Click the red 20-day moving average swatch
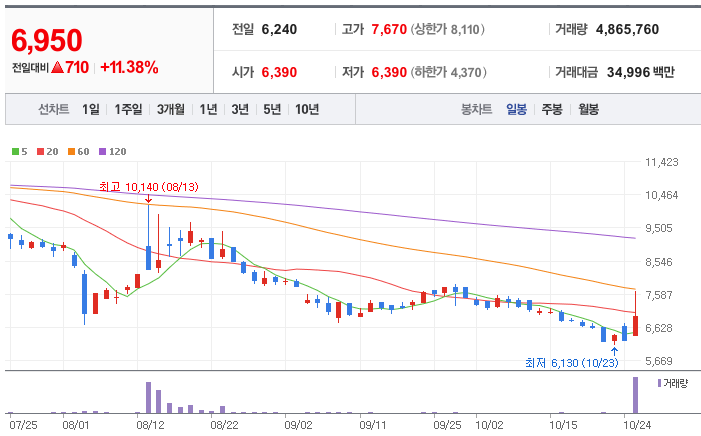This screenshot has height=436, width=701. [40, 152]
